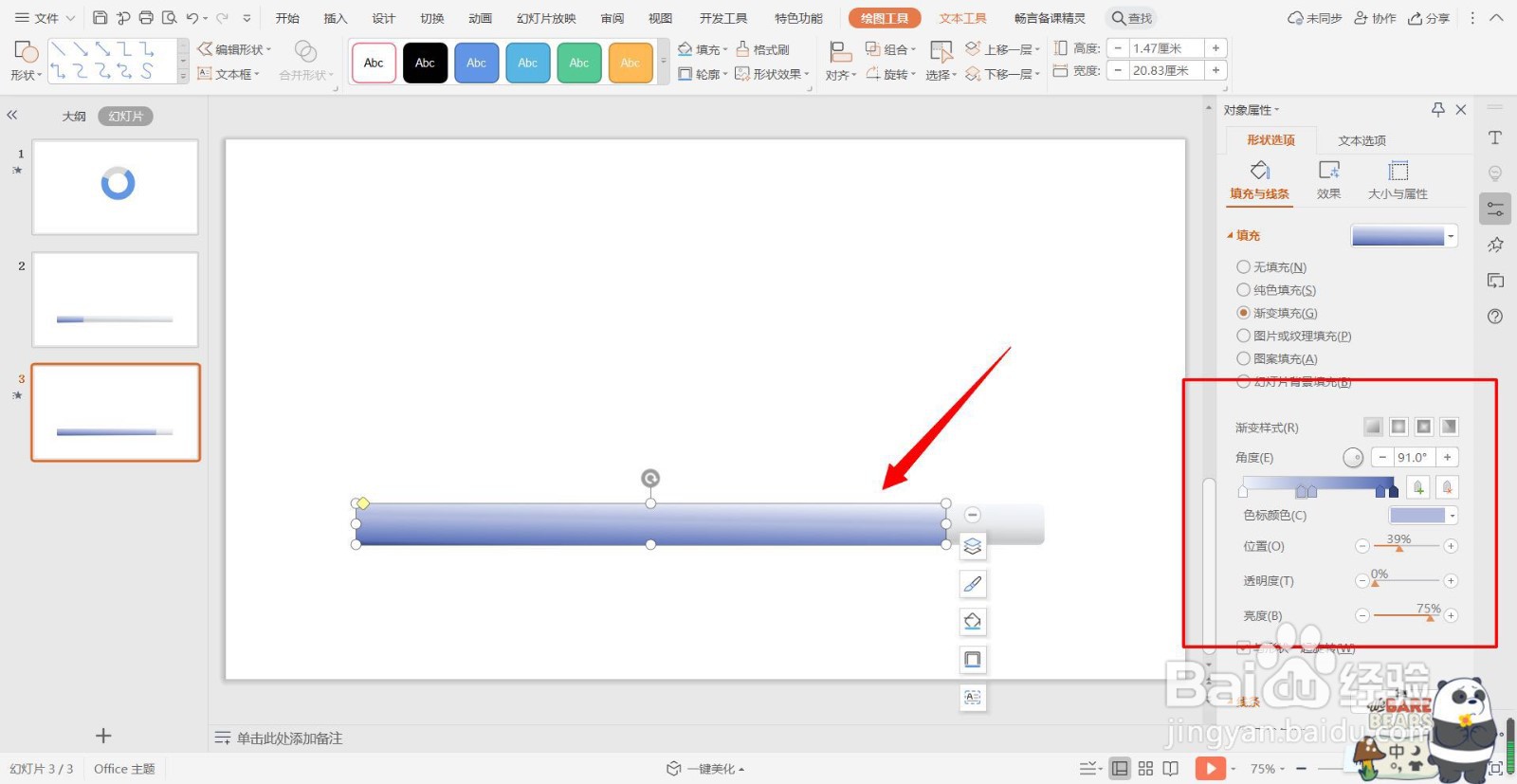Viewport: 1517px width, 784px height.
Task: Switch to reading view
Action: pyautogui.click(x=1171, y=768)
